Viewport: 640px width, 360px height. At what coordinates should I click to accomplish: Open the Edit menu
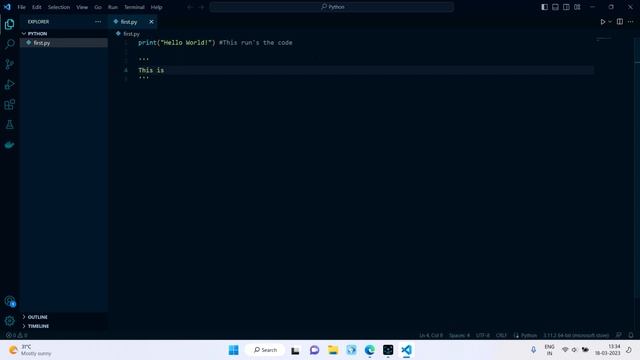[x=37, y=7]
